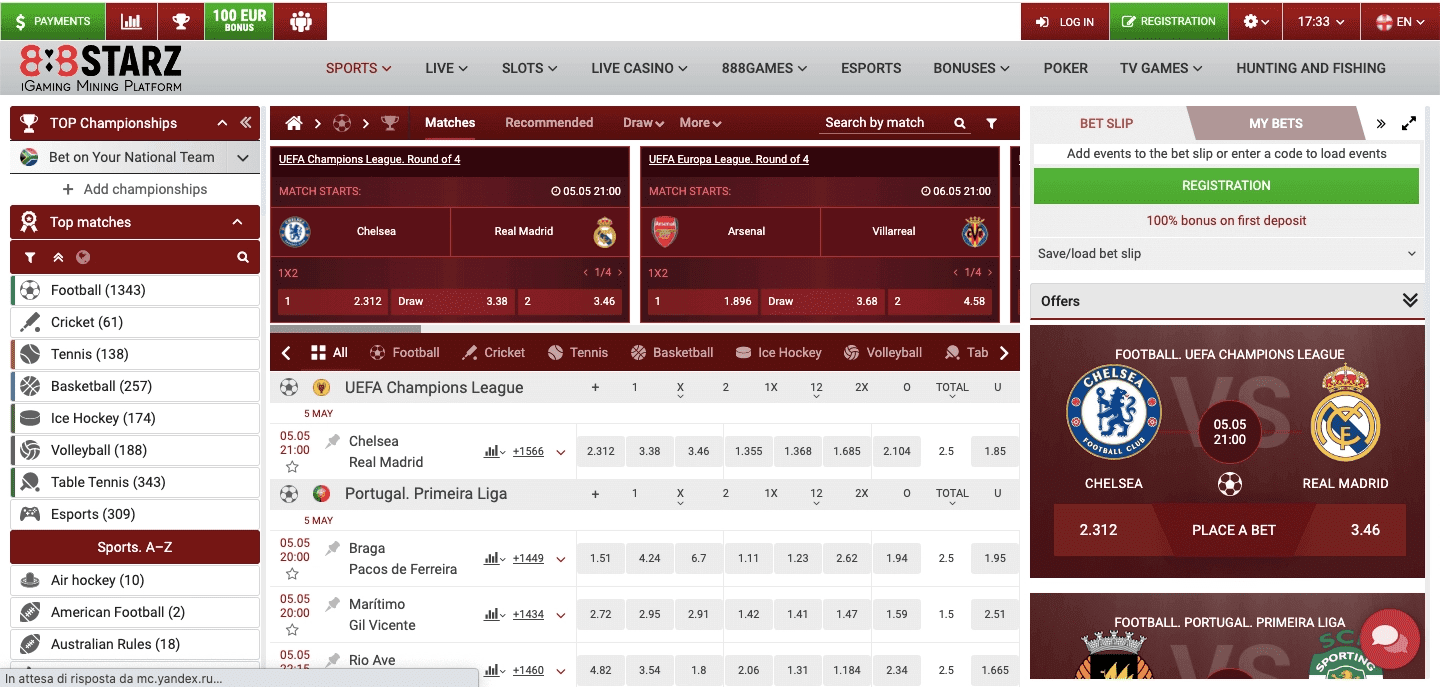The height and width of the screenshot is (687, 1440).
Task: Pin the Marítimo vs Gil Vicente match
Action: click(x=333, y=604)
